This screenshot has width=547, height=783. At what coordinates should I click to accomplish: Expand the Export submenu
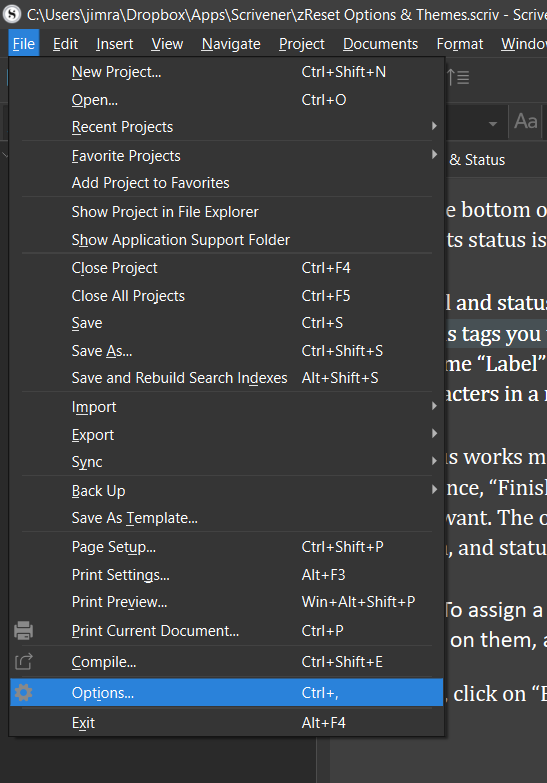pyautogui.click(x=227, y=434)
